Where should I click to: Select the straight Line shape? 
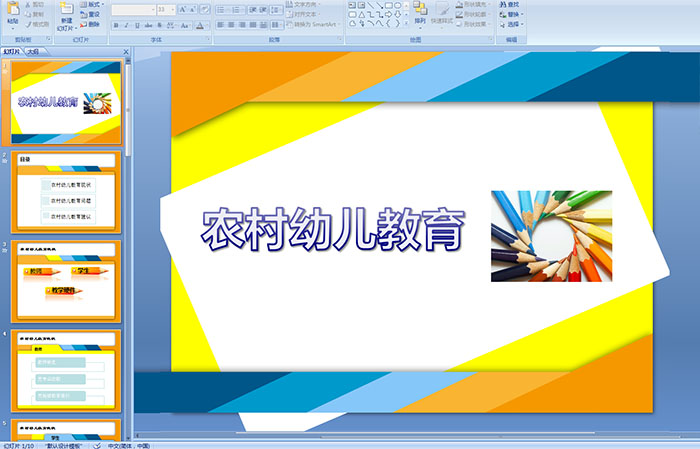[x=371, y=5]
